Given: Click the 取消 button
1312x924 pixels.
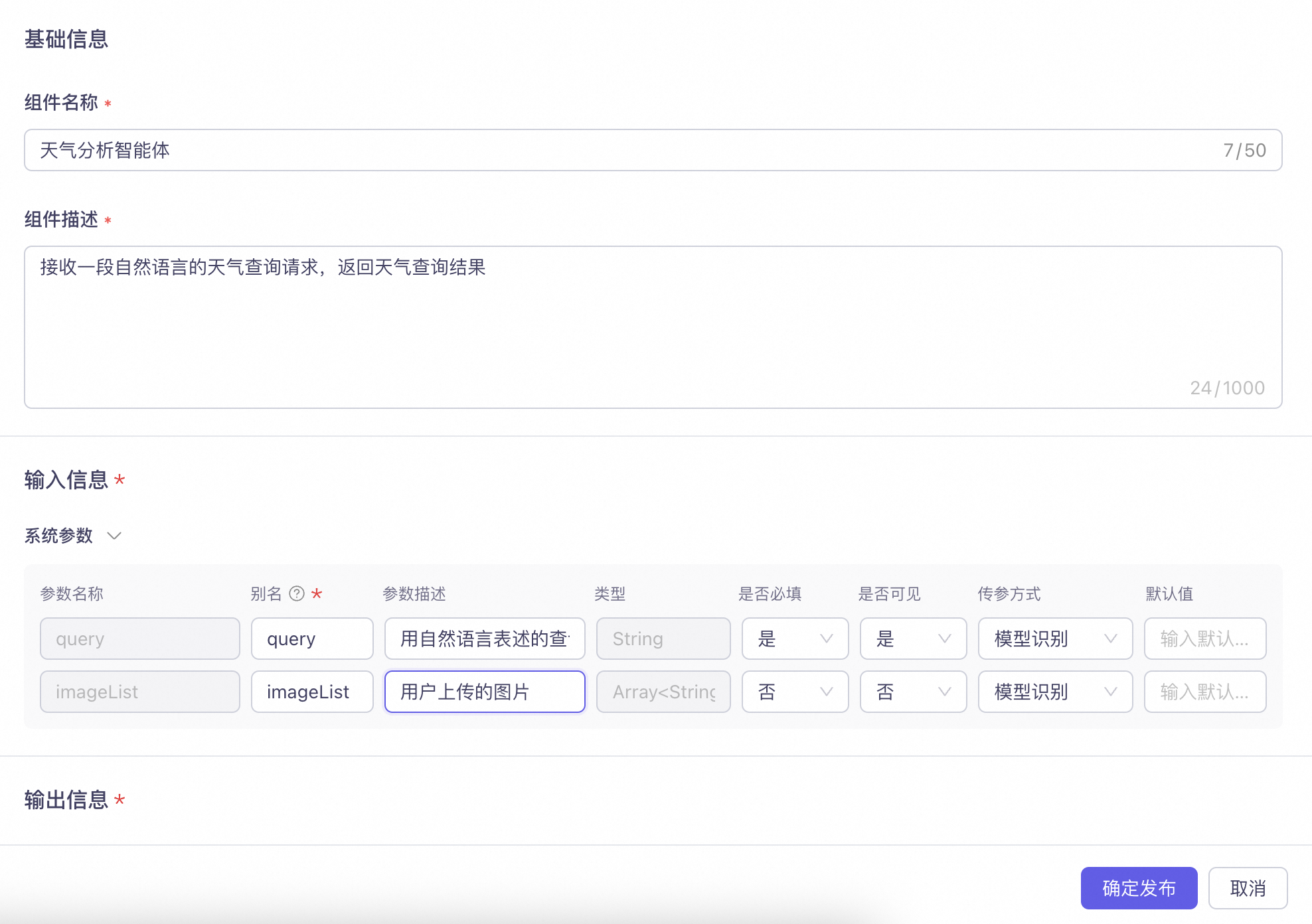Looking at the screenshot, I should tap(1248, 888).
